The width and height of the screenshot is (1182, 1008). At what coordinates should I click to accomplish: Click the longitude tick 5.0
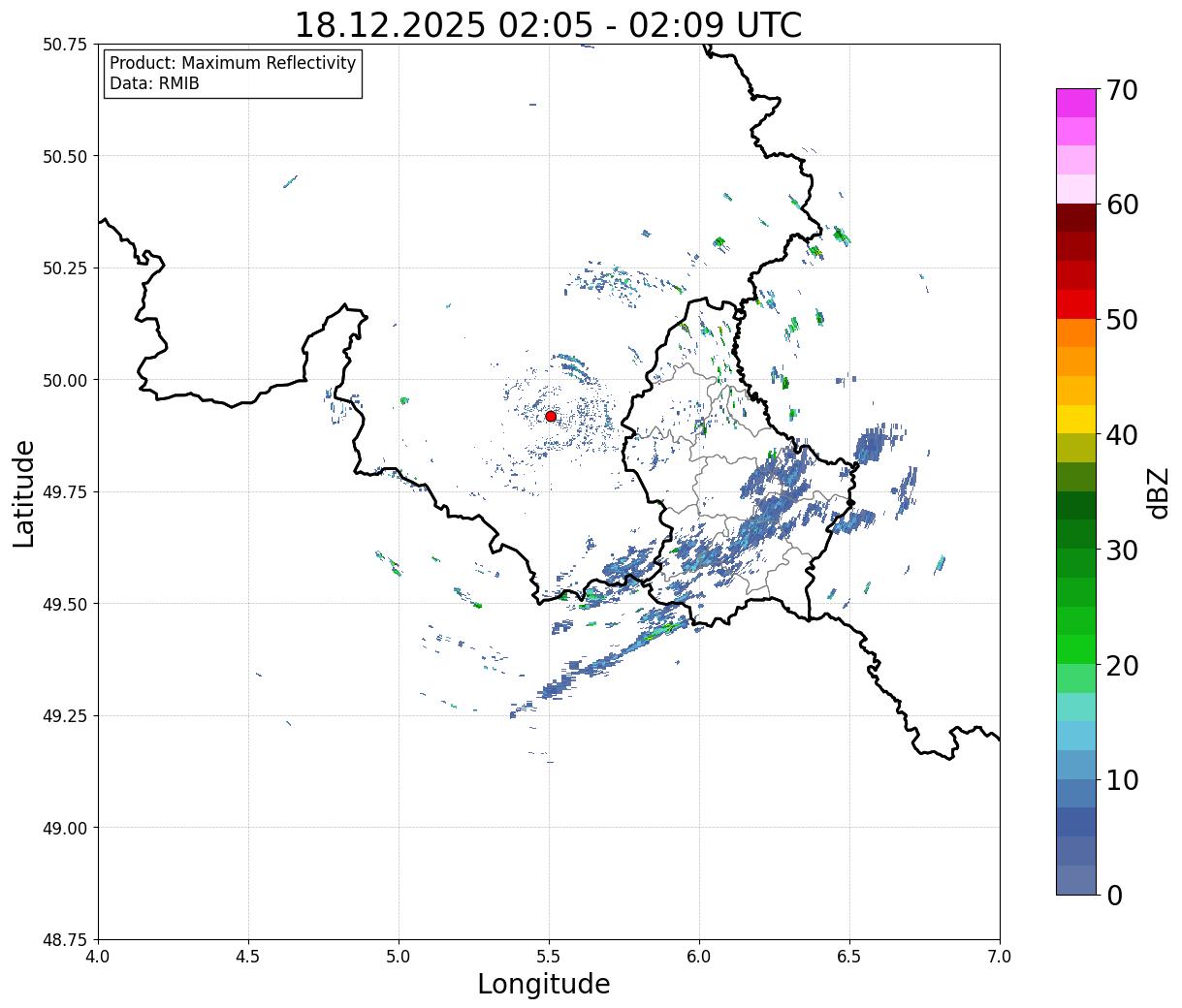coord(399,957)
